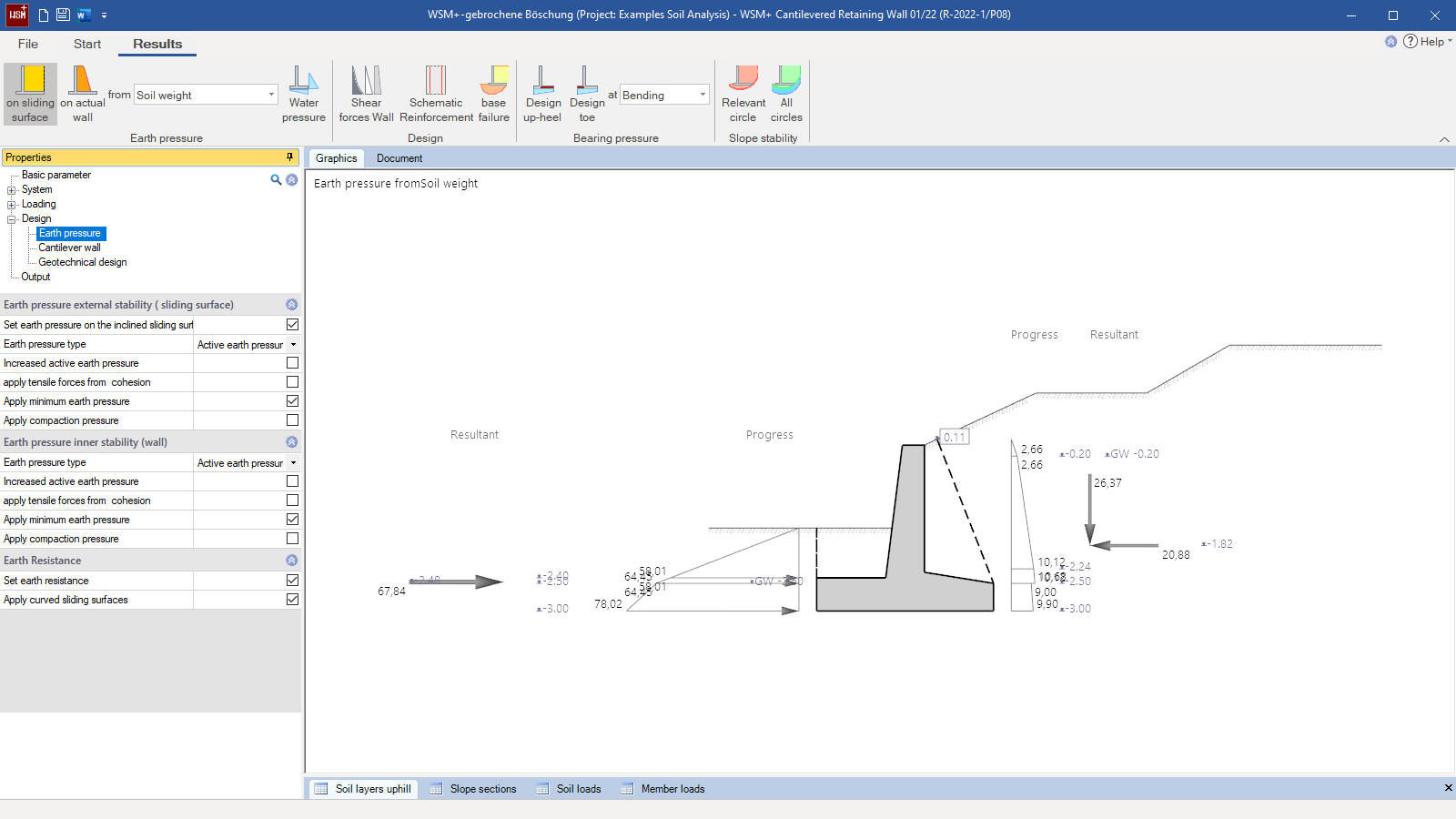Switch to the Document tab

pyautogui.click(x=399, y=158)
